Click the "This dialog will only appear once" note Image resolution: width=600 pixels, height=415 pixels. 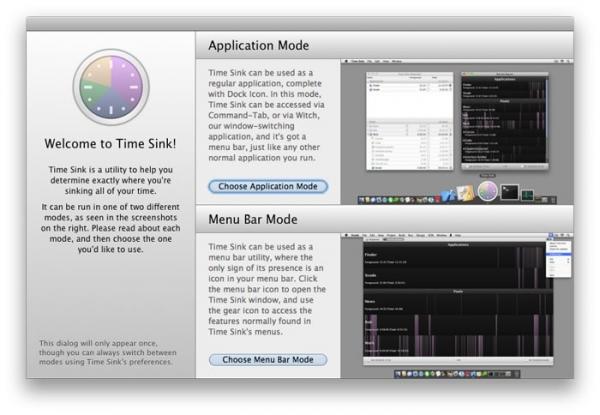[x=108, y=352]
